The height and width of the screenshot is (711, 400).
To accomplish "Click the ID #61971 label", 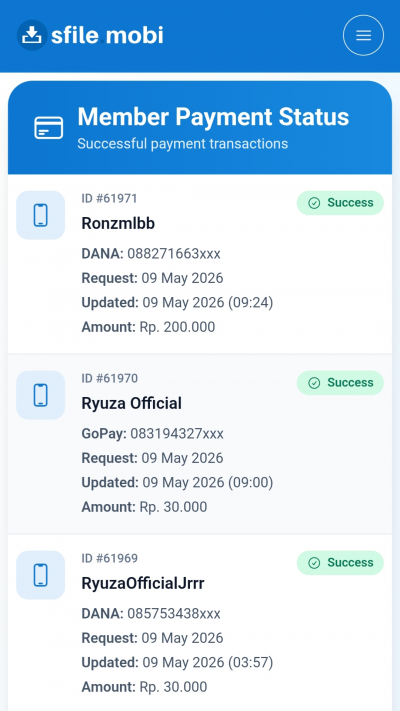I will (x=109, y=199).
